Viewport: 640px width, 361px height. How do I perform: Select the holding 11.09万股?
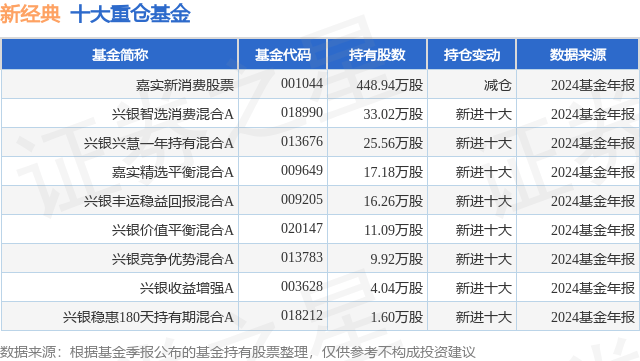[x=393, y=230]
